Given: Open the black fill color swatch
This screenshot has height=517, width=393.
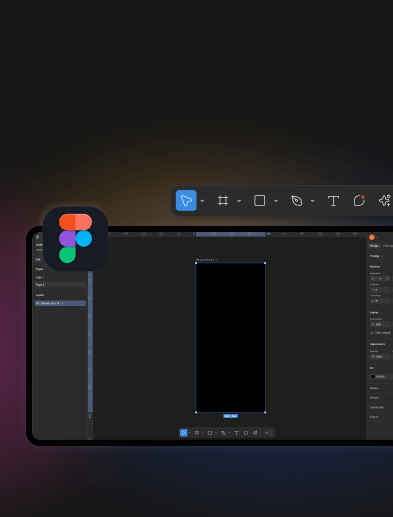Looking at the screenshot, I should [373, 377].
